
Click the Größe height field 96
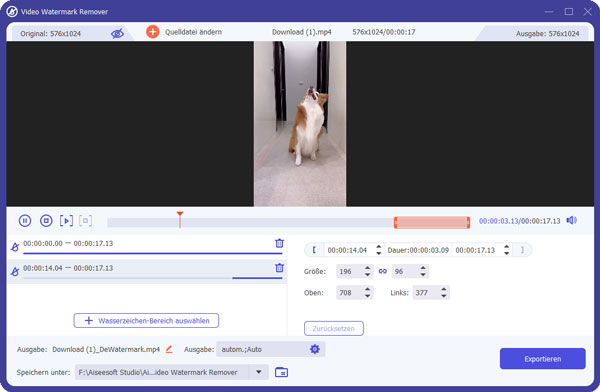(405, 271)
